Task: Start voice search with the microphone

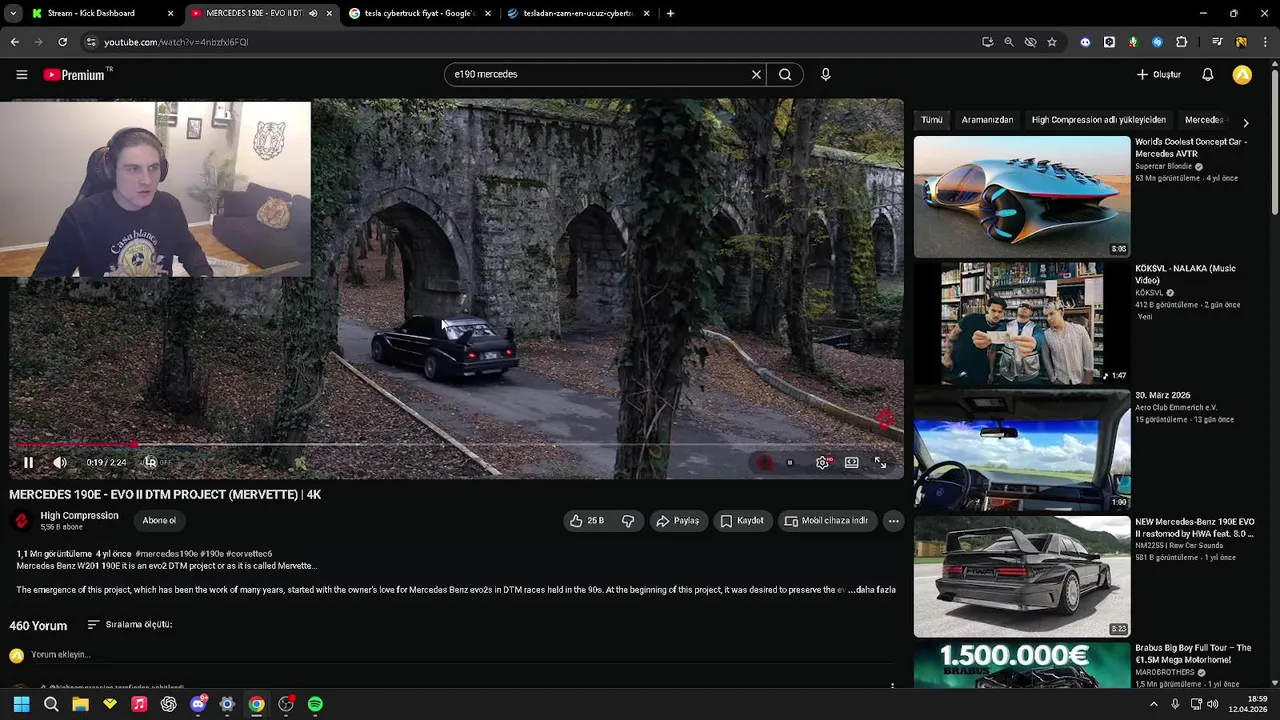Action: tap(825, 74)
